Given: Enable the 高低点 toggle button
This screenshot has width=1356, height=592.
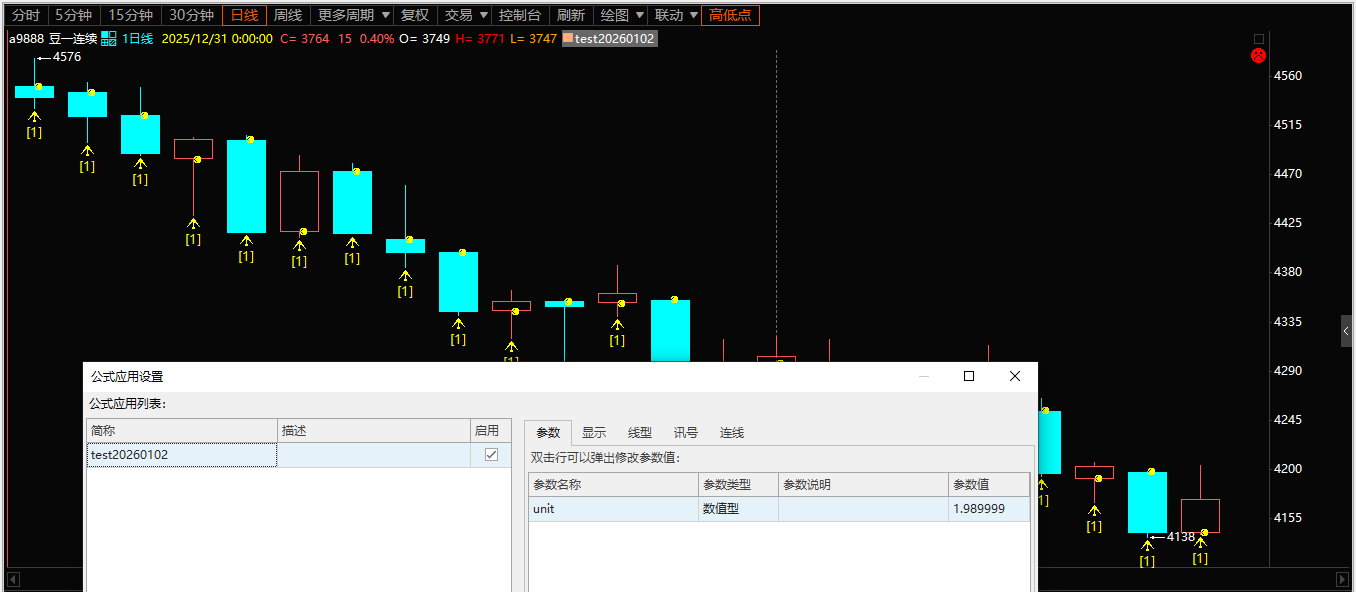Looking at the screenshot, I should pyautogui.click(x=730, y=15).
